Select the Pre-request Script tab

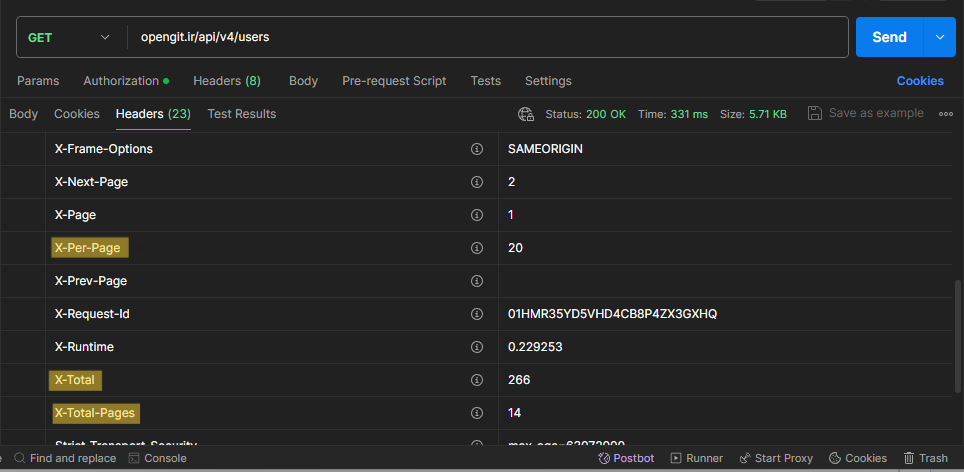coord(394,81)
